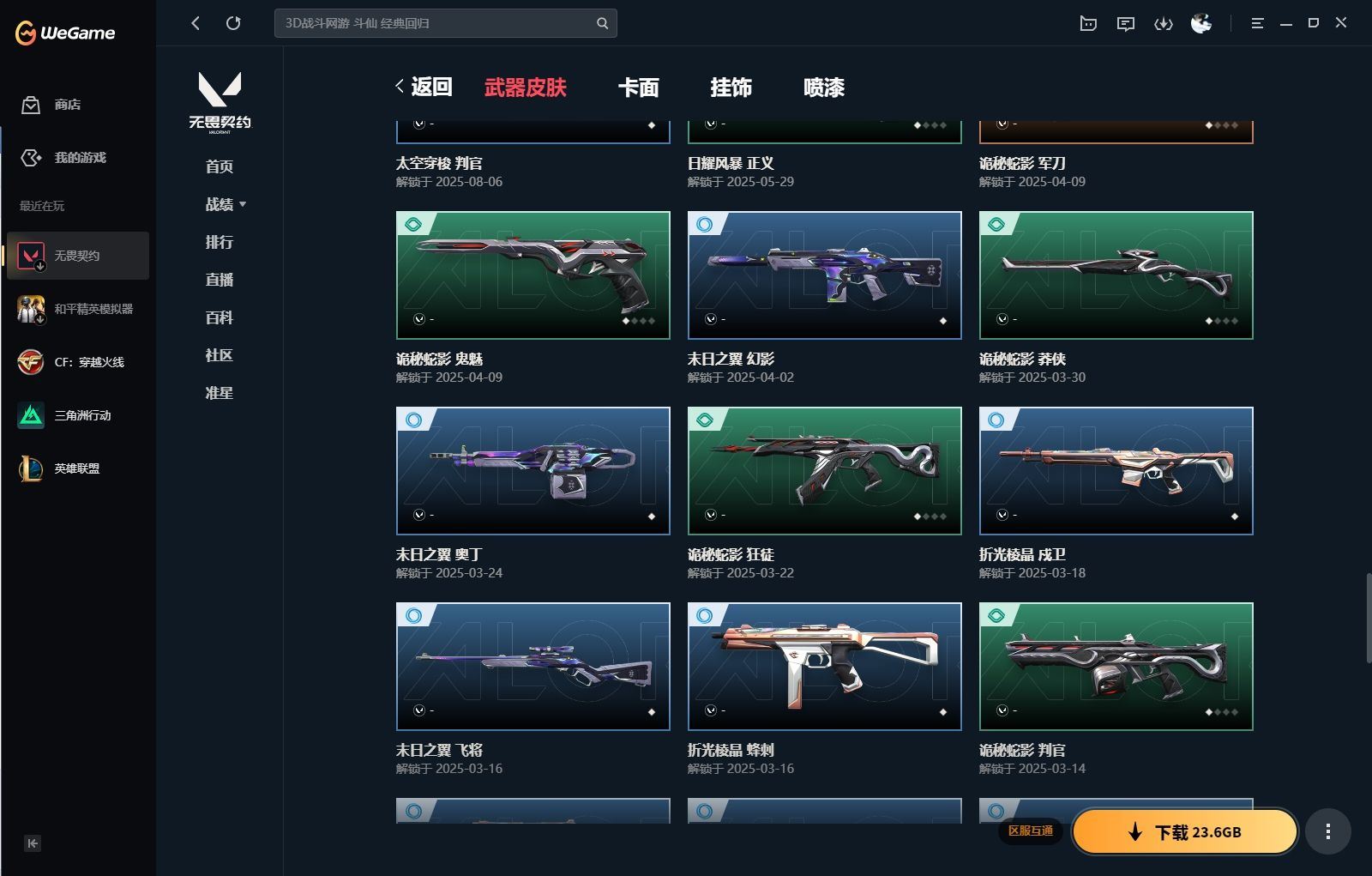
Task: Switch to the 喷漆 tab
Action: click(824, 88)
